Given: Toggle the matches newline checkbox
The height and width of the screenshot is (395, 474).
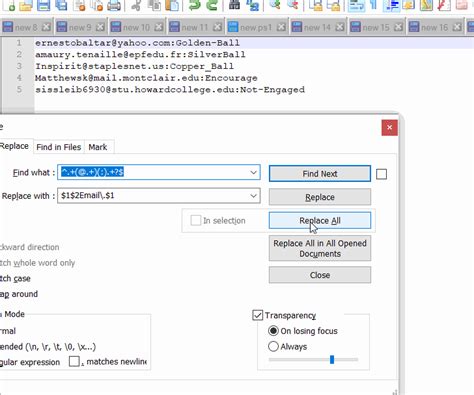Looking at the screenshot, I should pos(74,361).
